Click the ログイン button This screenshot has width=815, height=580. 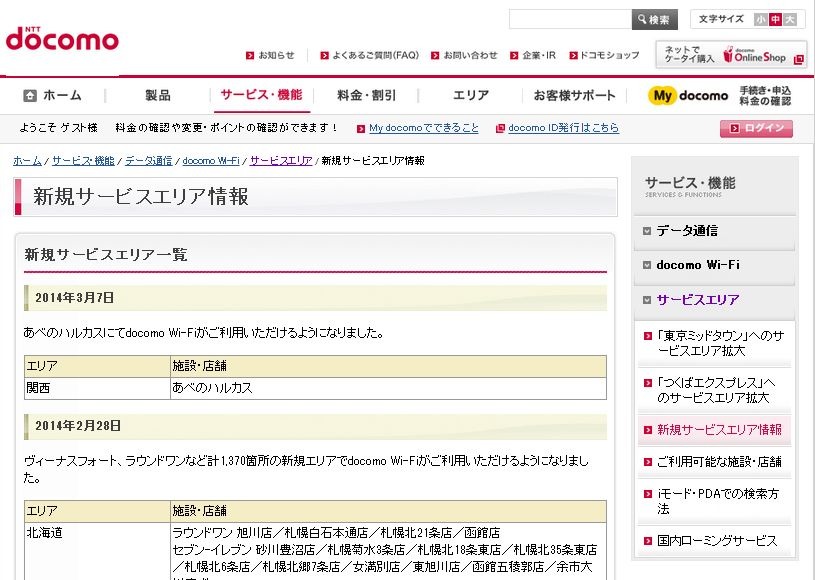pyautogui.click(x=756, y=128)
